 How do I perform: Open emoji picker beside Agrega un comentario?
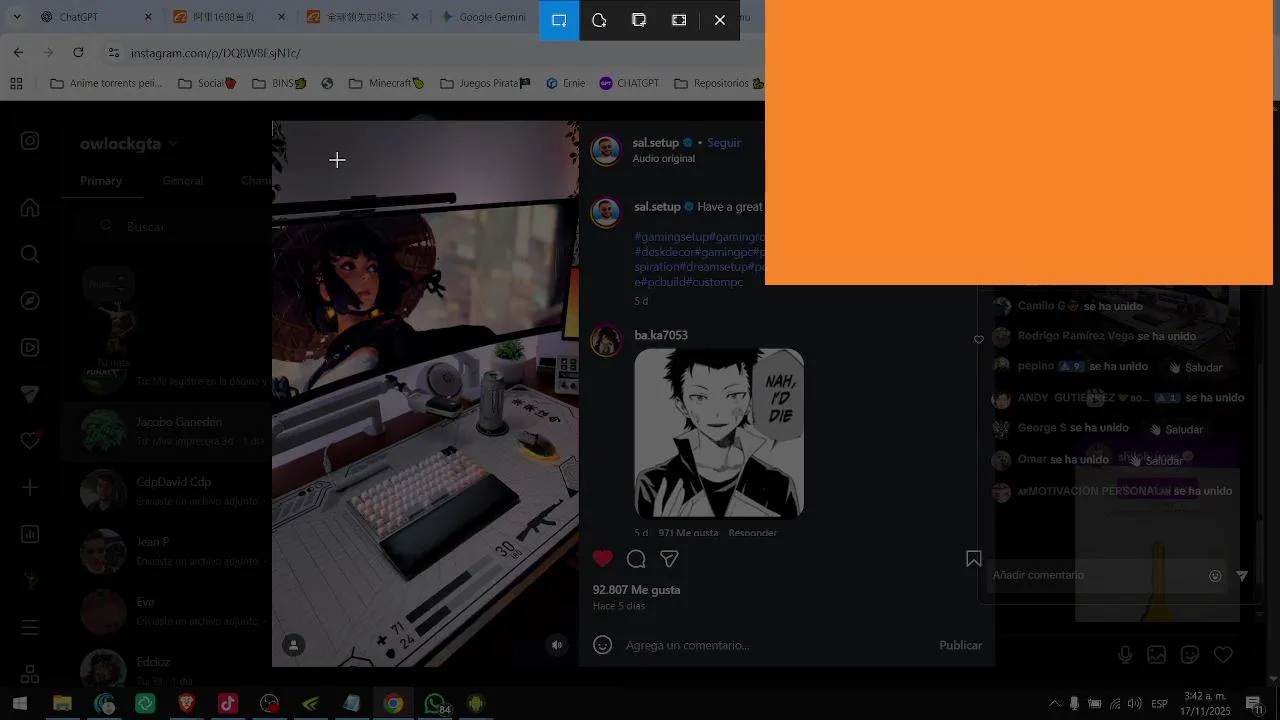(602, 645)
